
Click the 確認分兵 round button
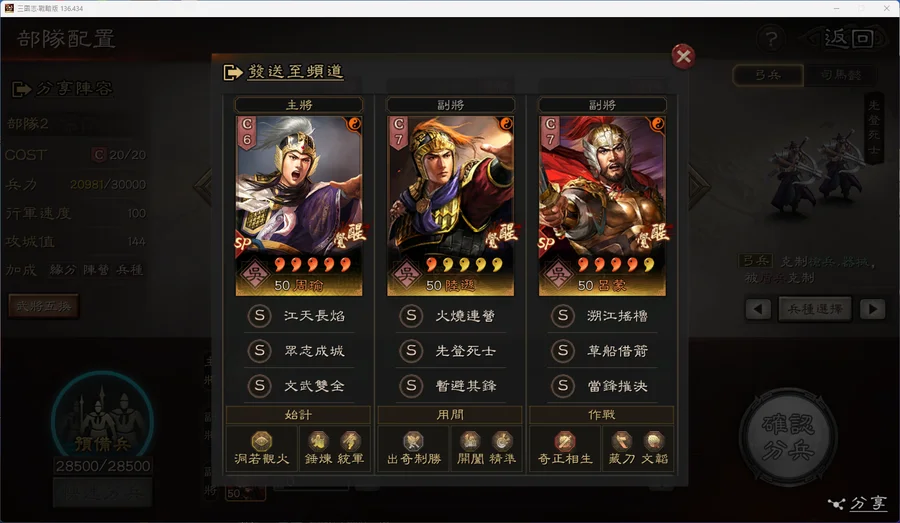pyautogui.click(x=788, y=437)
